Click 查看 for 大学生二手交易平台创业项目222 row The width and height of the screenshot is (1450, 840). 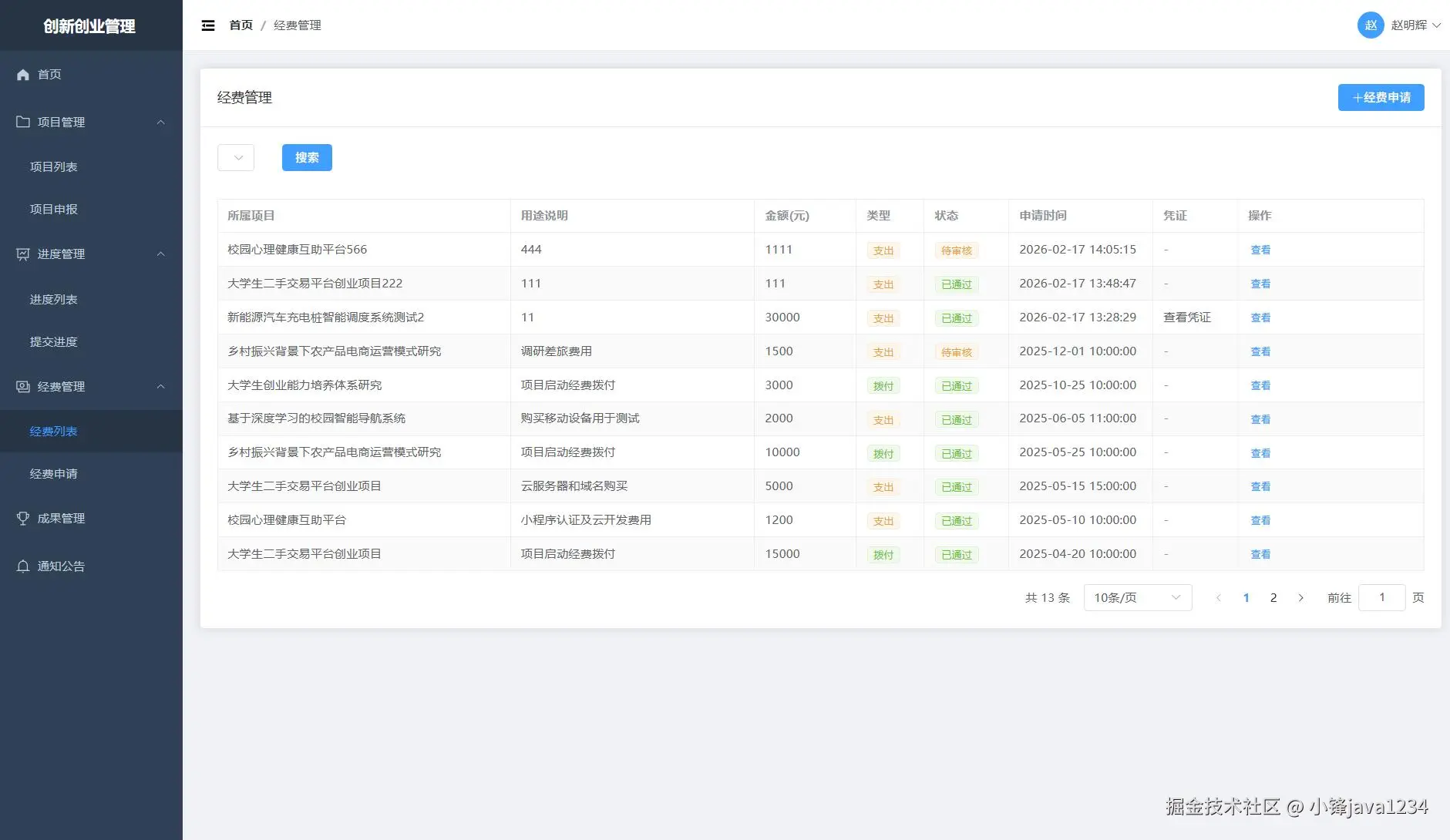pyautogui.click(x=1260, y=284)
